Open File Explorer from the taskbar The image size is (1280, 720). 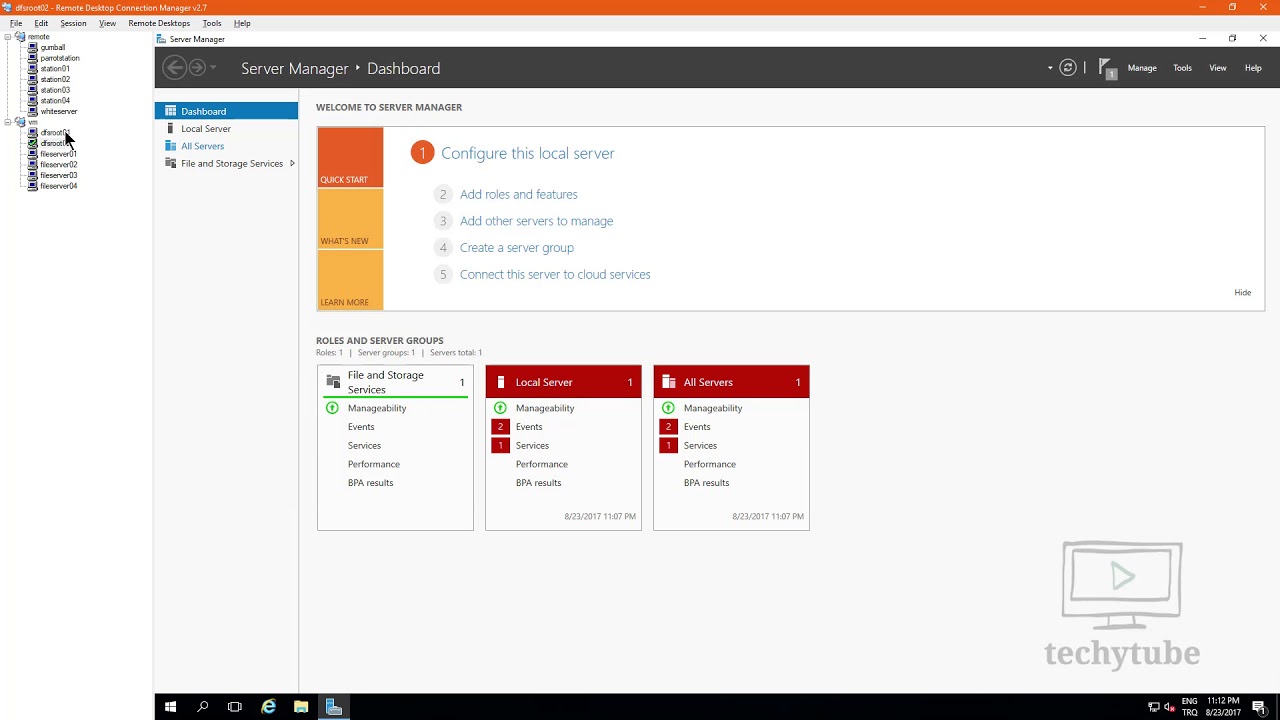point(301,707)
